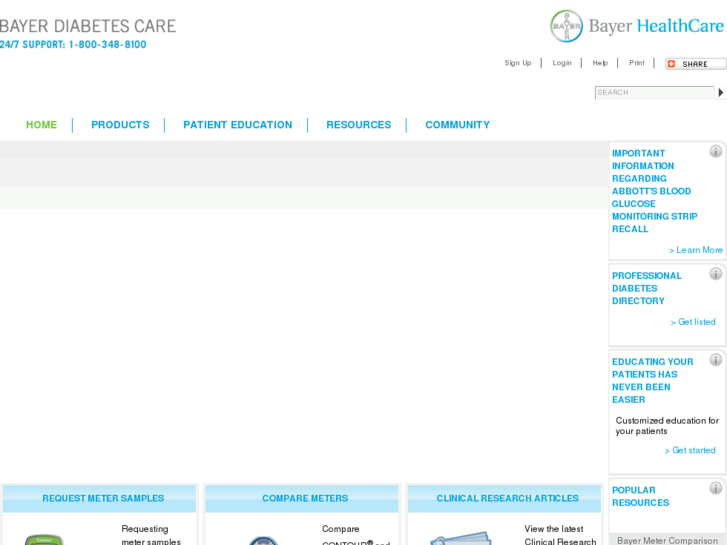Click Learn More about strip recall

point(695,250)
